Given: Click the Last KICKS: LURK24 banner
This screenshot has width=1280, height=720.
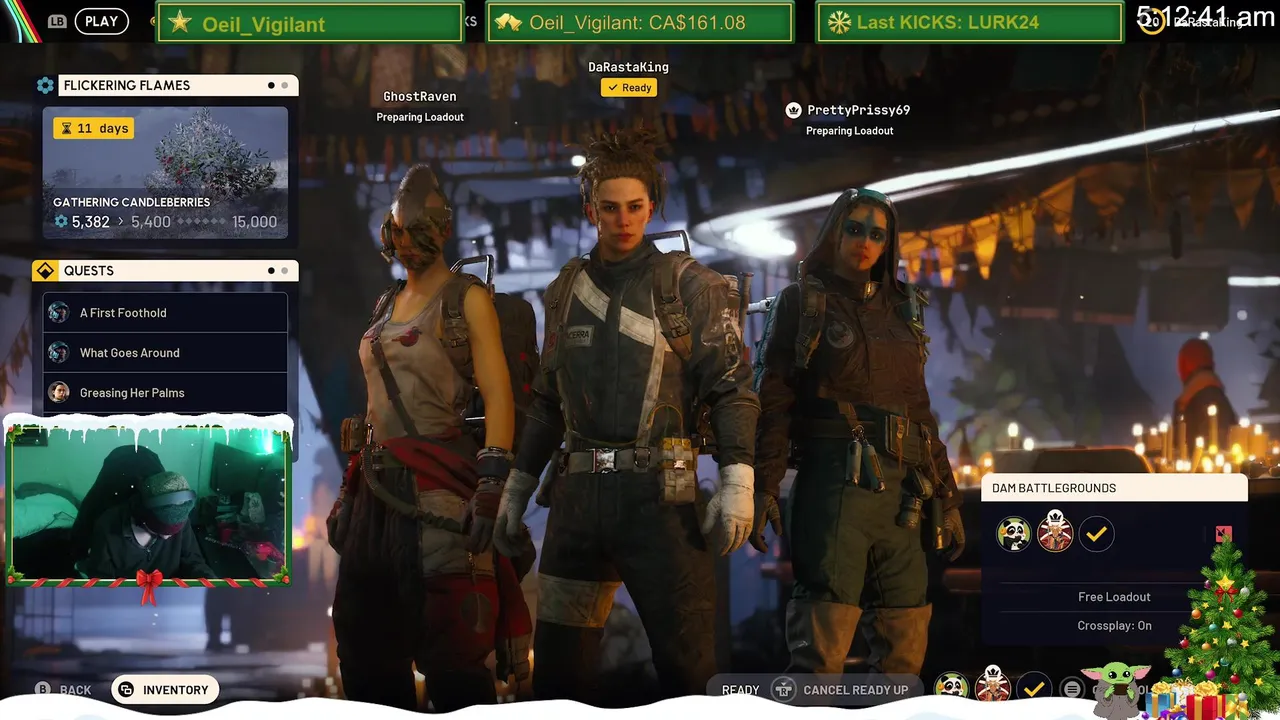Looking at the screenshot, I should point(970,22).
